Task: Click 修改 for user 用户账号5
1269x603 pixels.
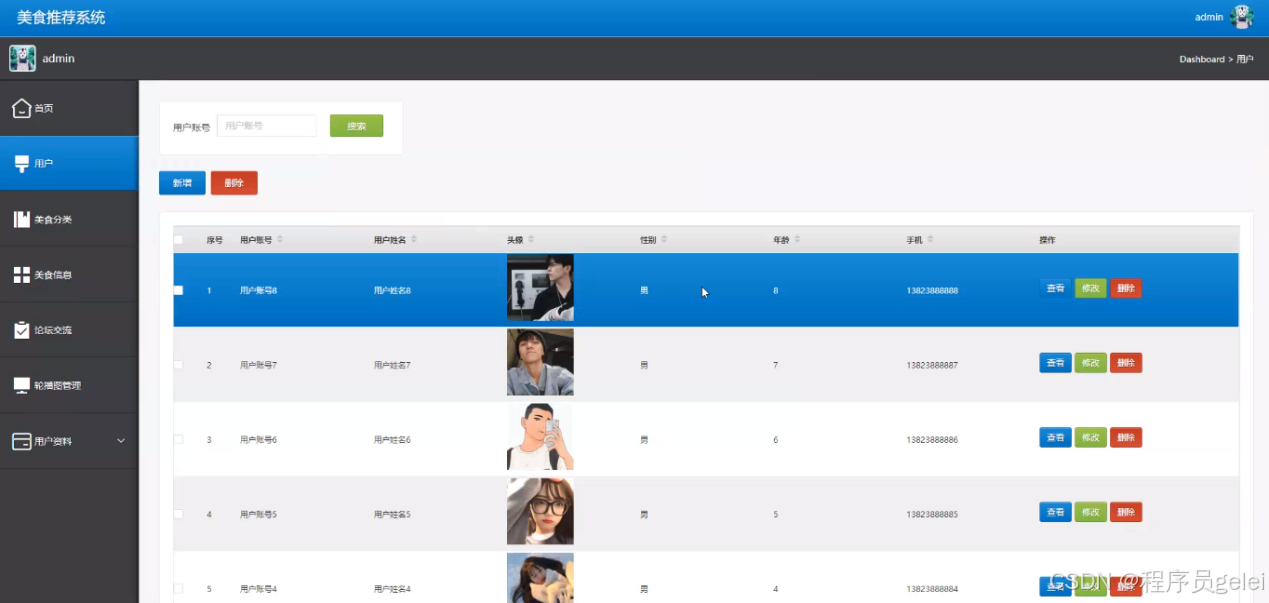Action: tap(1090, 512)
